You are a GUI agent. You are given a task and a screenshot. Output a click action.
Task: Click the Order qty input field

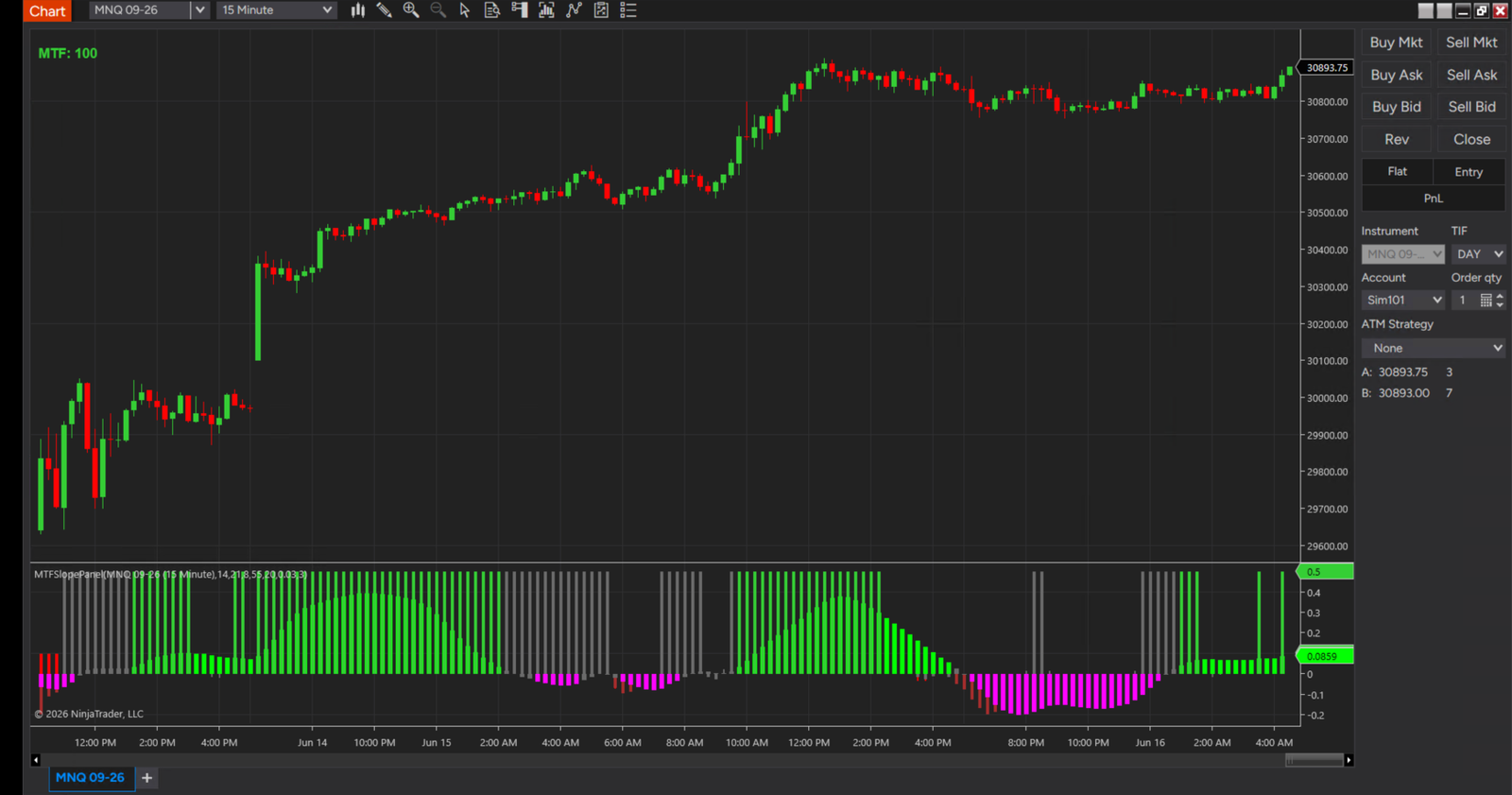click(x=1465, y=301)
